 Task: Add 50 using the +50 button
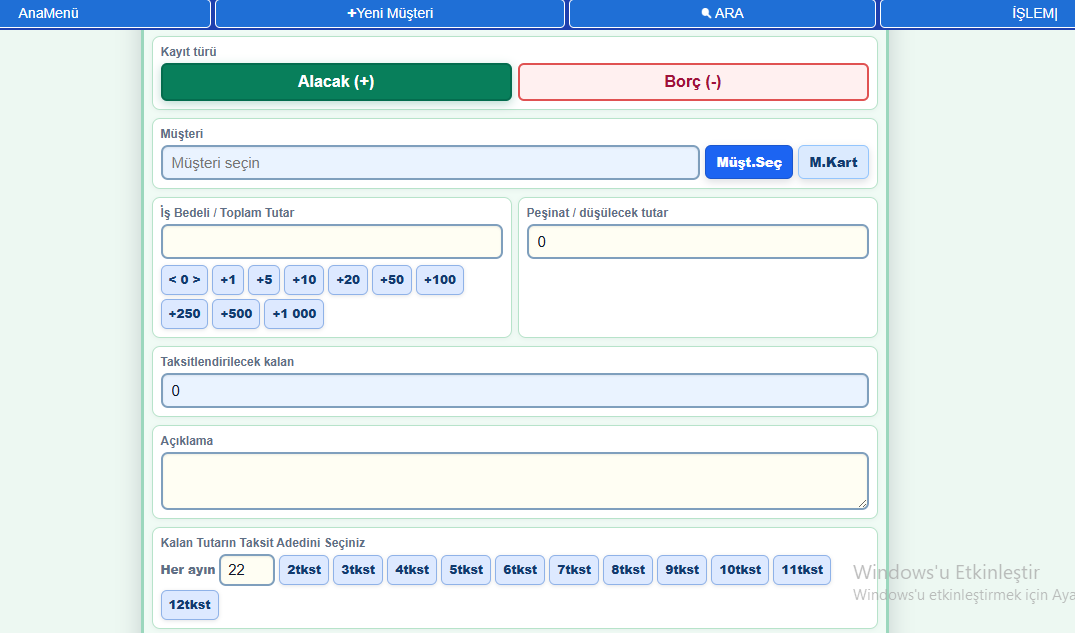pos(391,280)
